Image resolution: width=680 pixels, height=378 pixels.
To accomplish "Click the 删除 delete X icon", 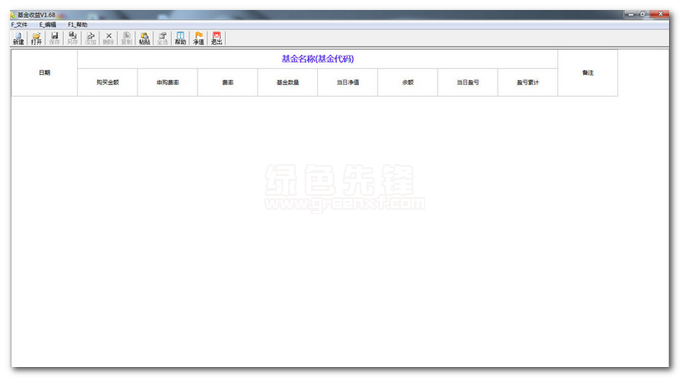I will coord(108,38).
